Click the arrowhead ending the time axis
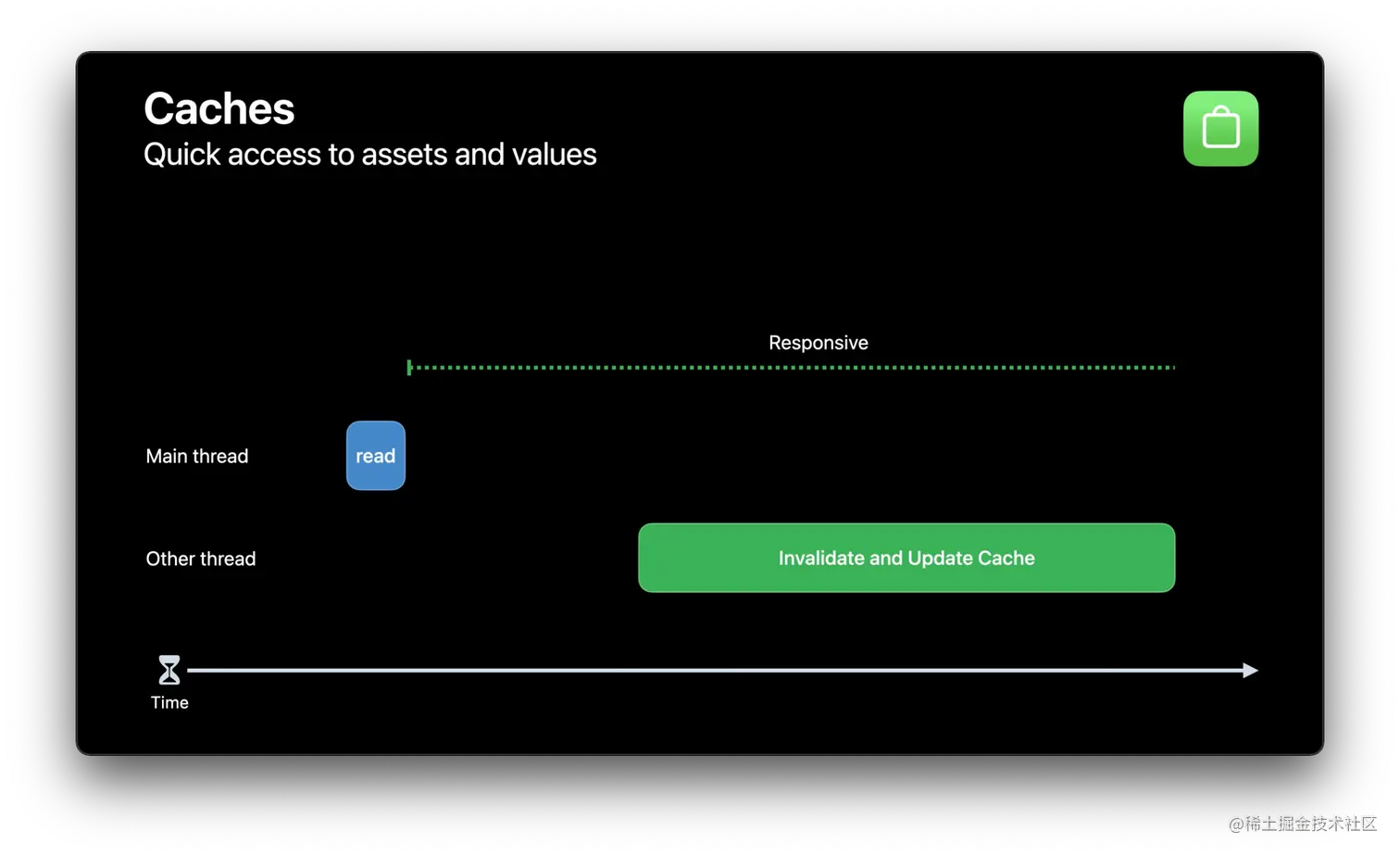The height and width of the screenshot is (856, 1400). [1250, 670]
